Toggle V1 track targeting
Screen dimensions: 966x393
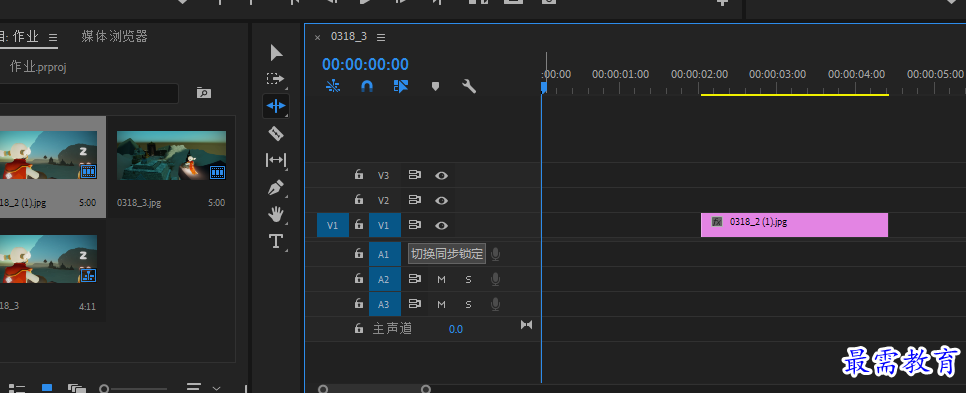(384, 225)
